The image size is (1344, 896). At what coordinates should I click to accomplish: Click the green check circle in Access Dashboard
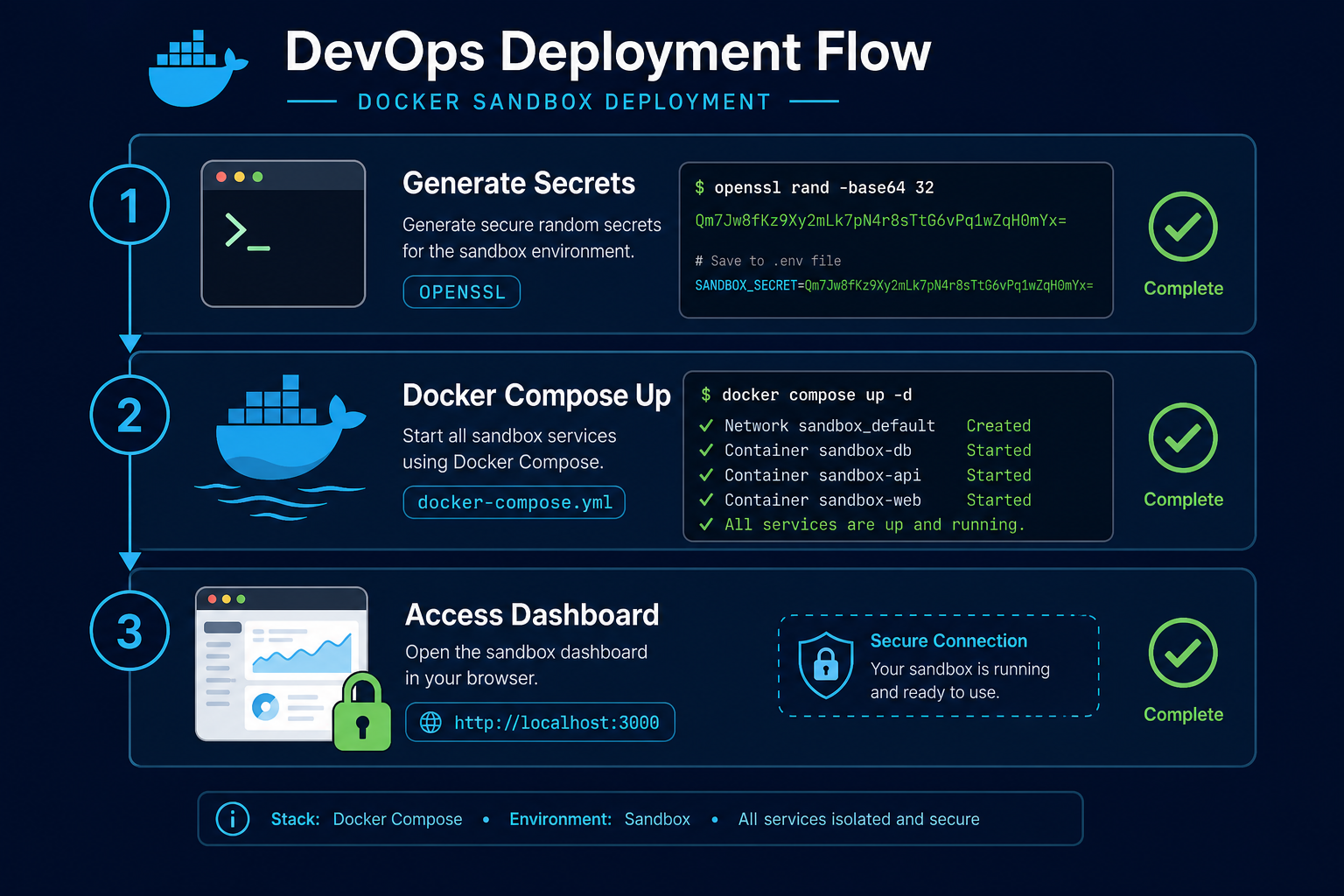tap(1183, 653)
